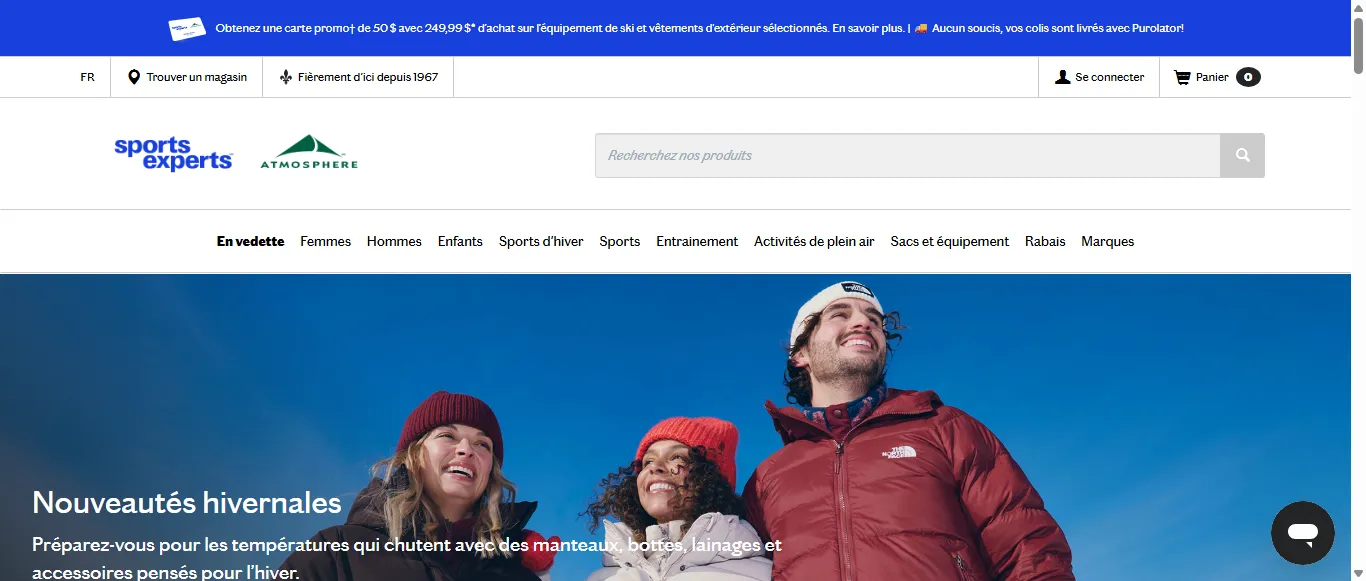Click the Atmosphere logo
Image resolution: width=1366 pixels, height=581 pixels.
point(309,153)
